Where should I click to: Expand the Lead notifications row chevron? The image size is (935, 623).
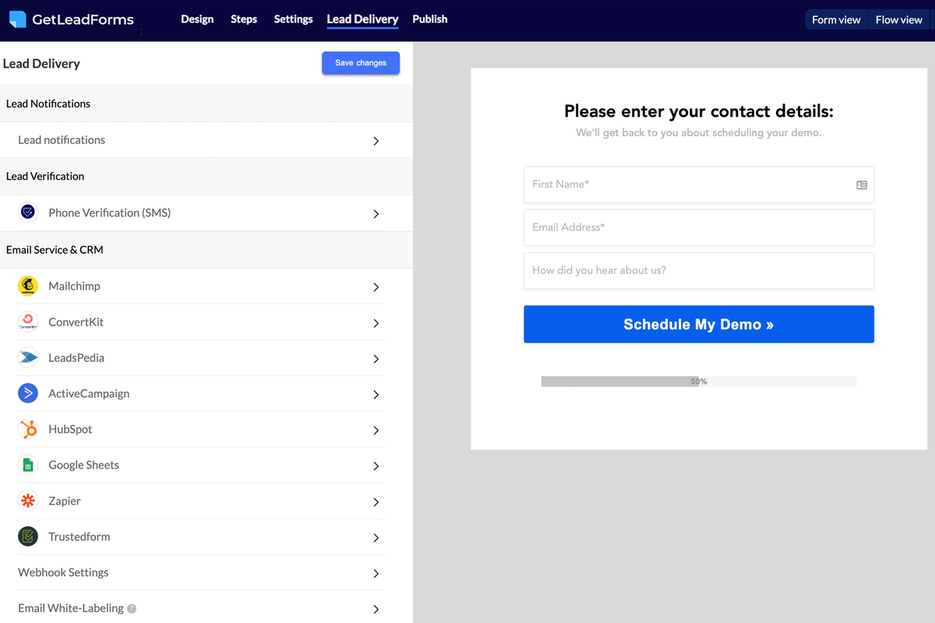376,141
